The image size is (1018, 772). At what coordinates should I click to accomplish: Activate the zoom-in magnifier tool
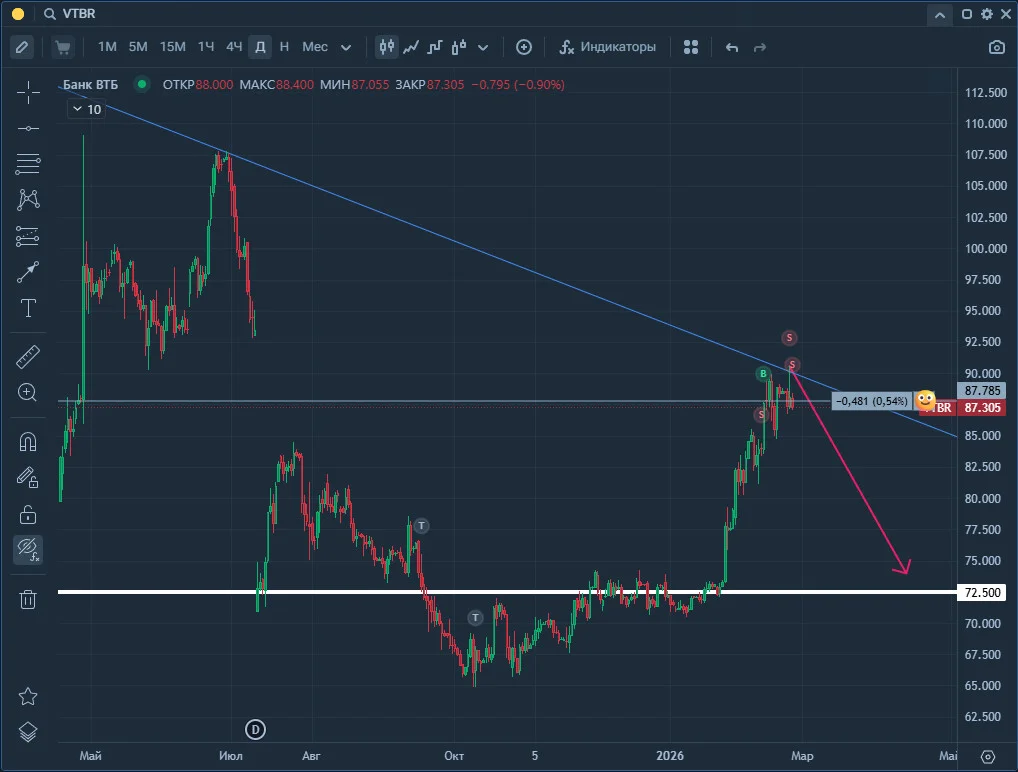pos(27,392)
